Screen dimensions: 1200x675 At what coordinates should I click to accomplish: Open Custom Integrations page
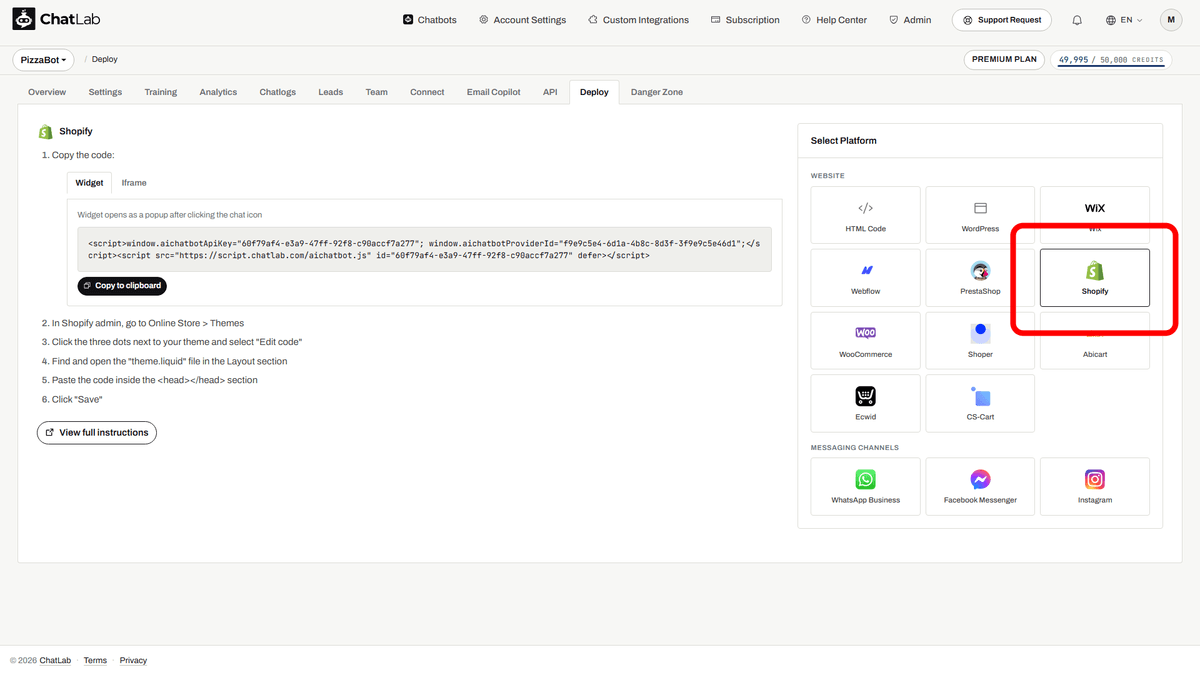(638, 20)
